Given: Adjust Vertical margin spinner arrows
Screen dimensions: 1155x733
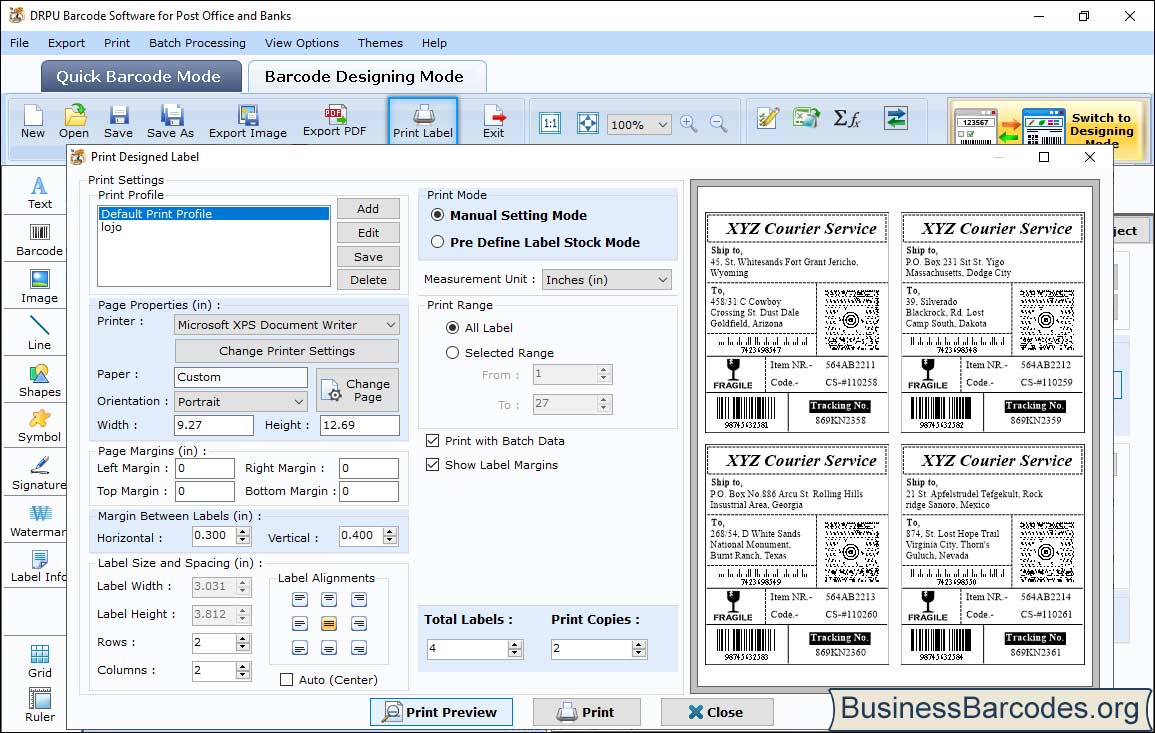Looking at the screenshot, I should pos(390,536).
